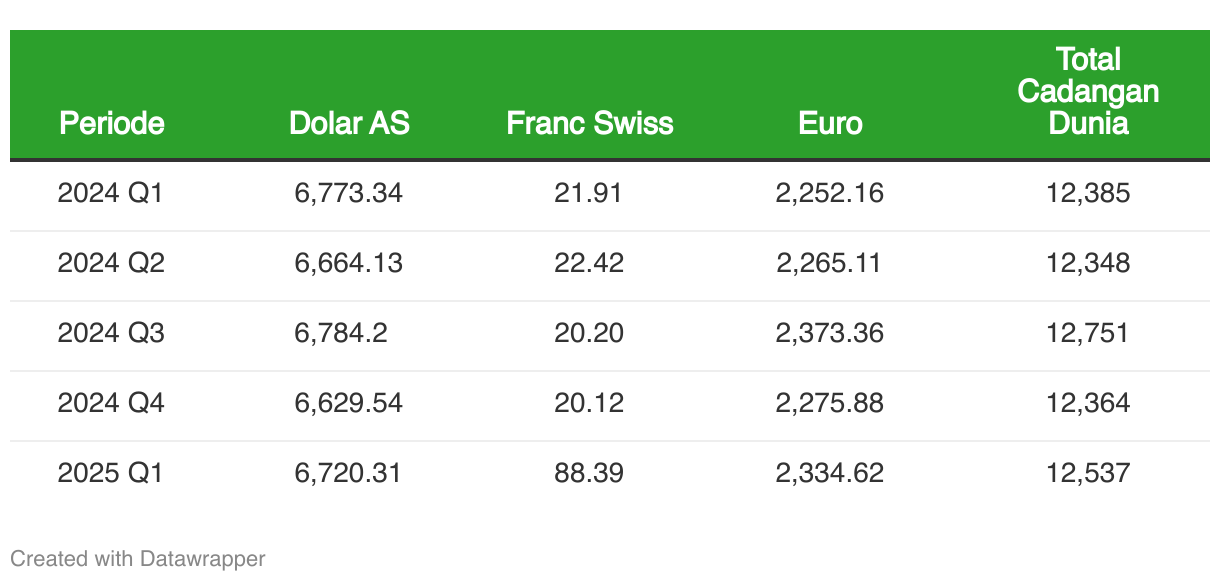Click the Franc Swiss value 22.42
1220x582 pixels.
588,263
